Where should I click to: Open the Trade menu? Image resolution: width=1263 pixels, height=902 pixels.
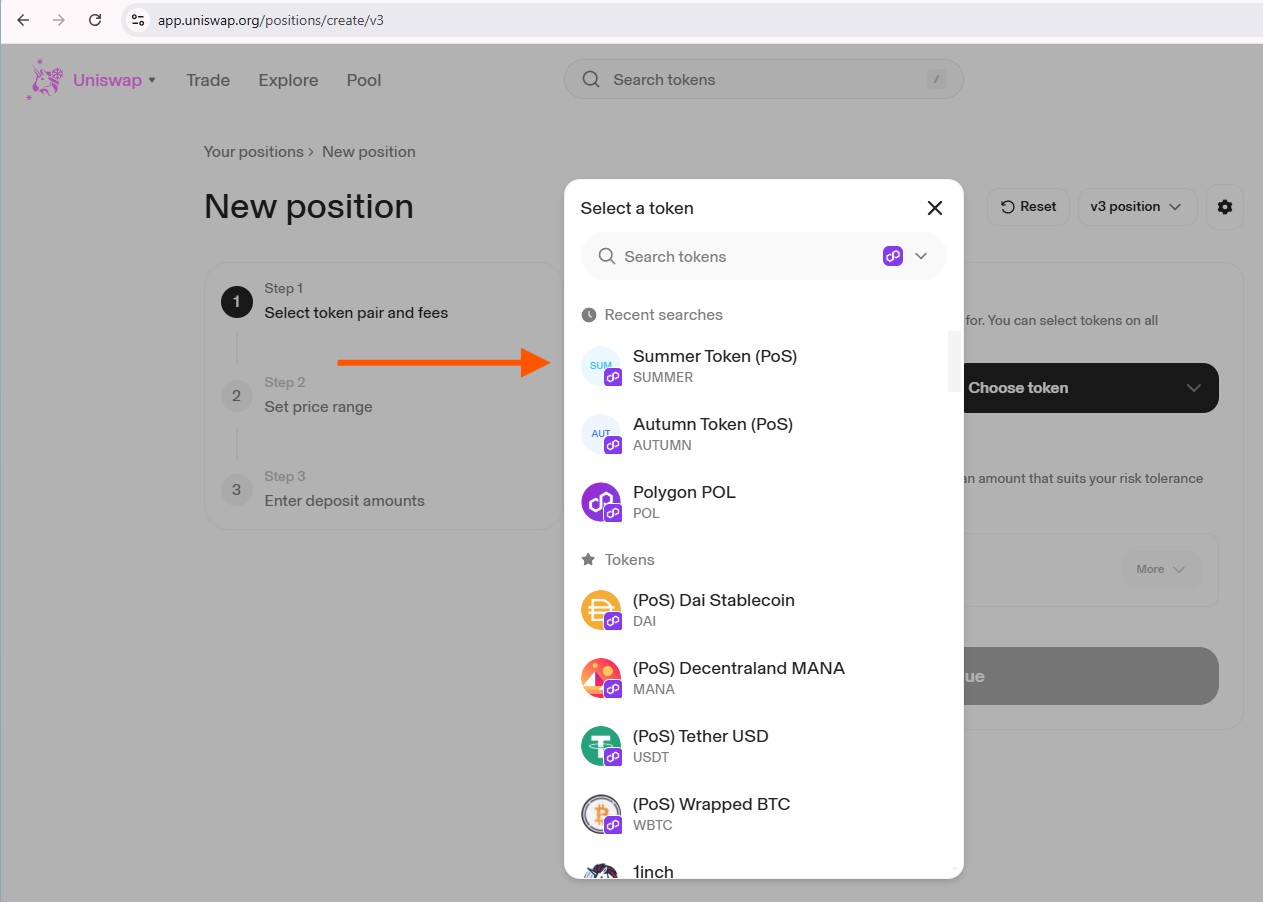208,80
